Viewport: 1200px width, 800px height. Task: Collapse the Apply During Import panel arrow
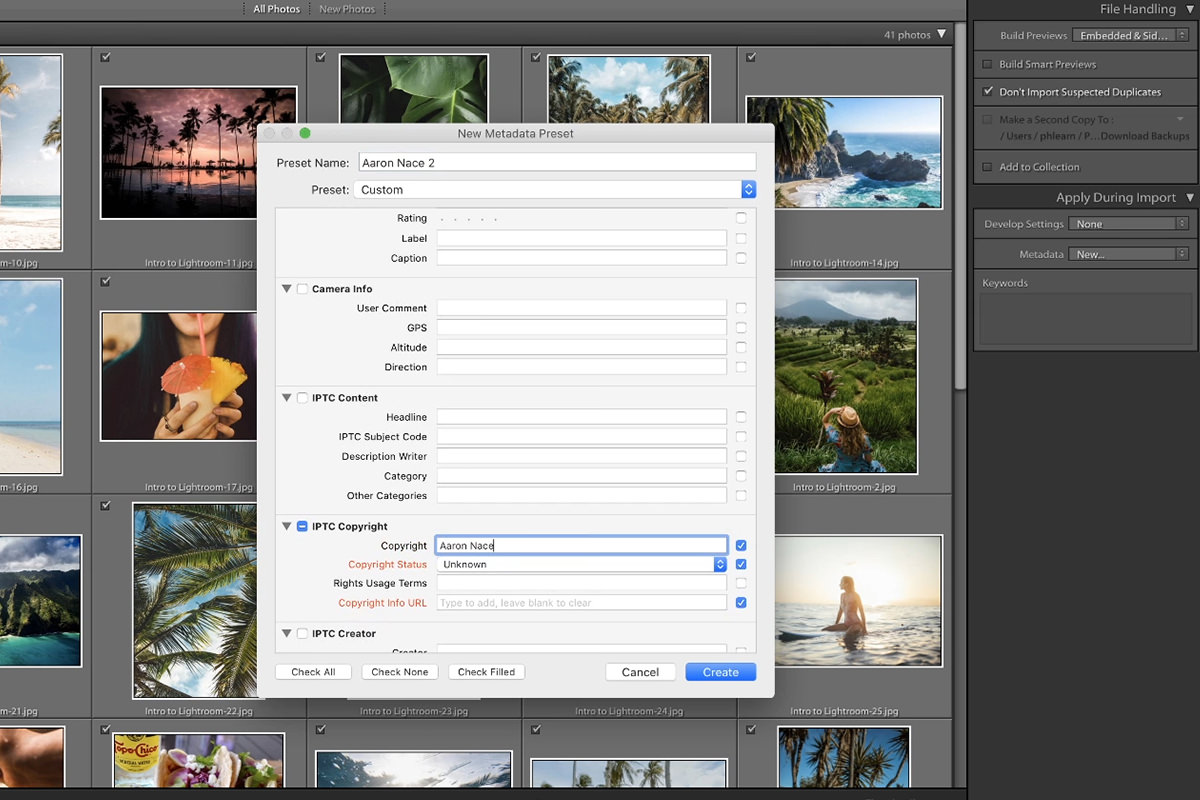1190,198
